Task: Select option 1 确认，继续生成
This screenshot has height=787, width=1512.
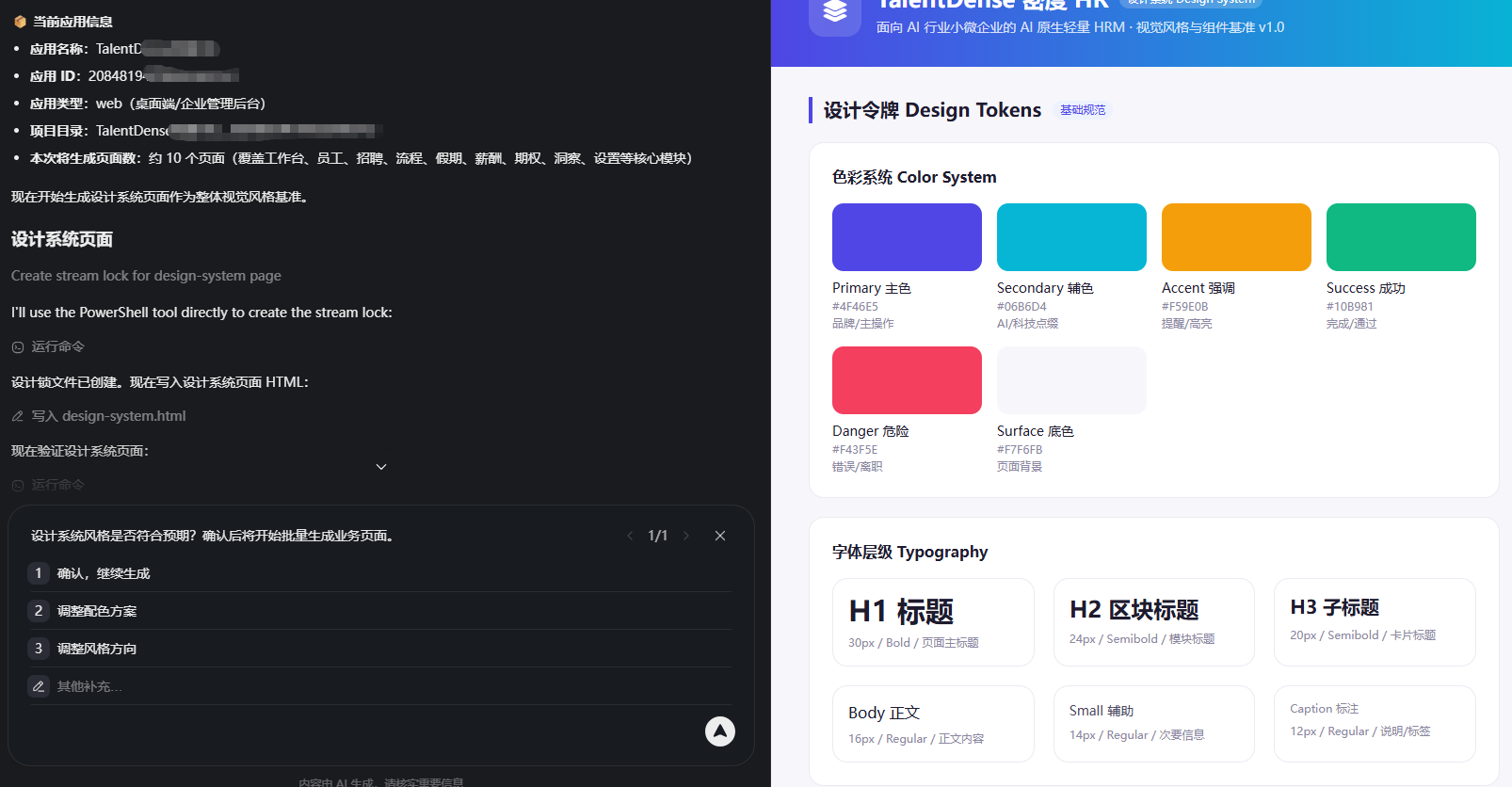Action: point(379,573)
